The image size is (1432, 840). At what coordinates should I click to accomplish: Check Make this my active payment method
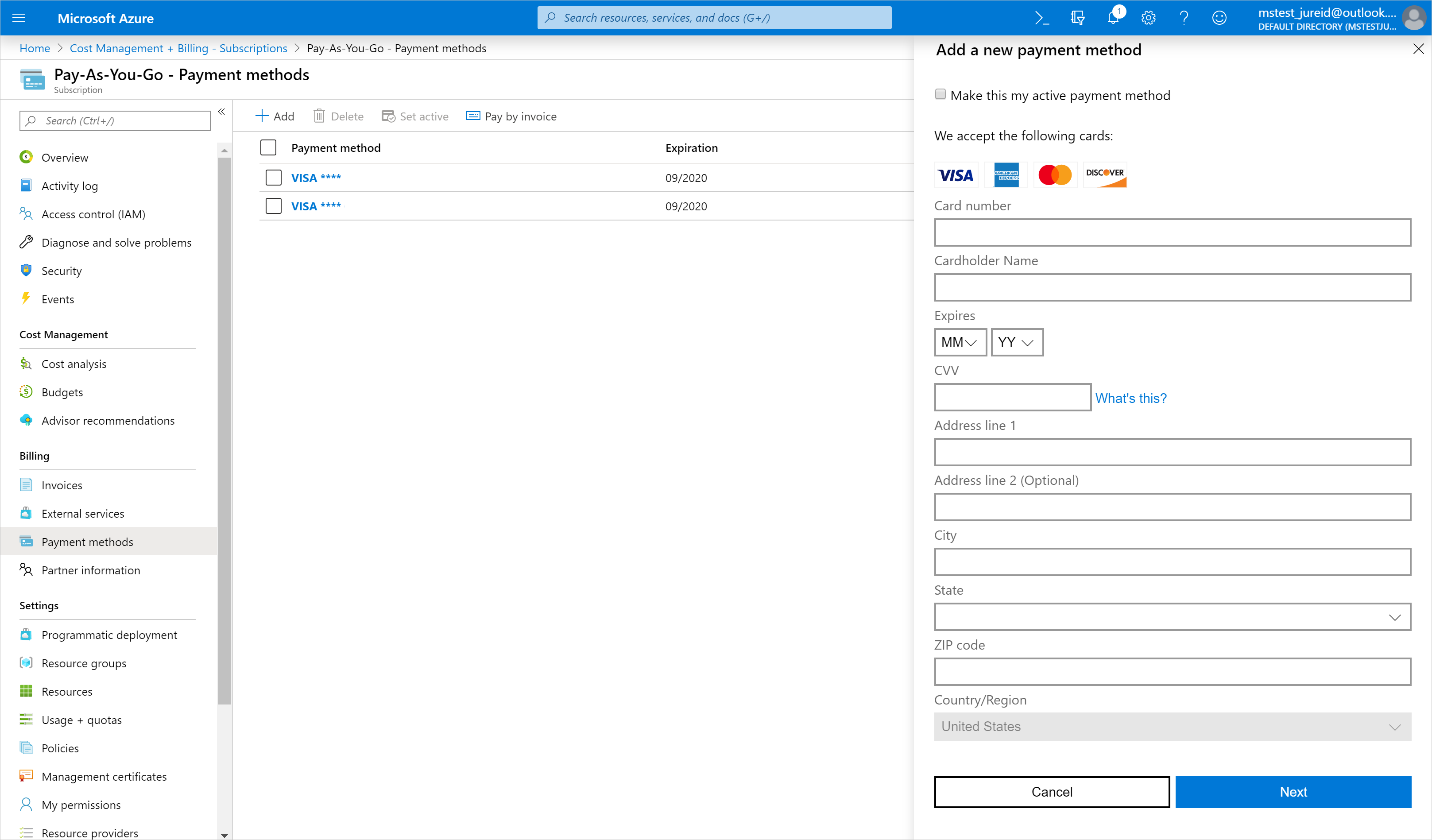[x=940, y=94]
